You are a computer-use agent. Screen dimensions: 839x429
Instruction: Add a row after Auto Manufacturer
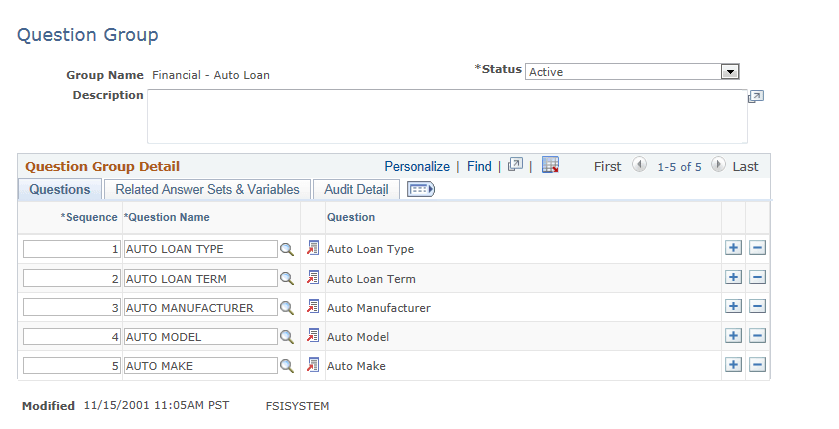click(733, 306)
